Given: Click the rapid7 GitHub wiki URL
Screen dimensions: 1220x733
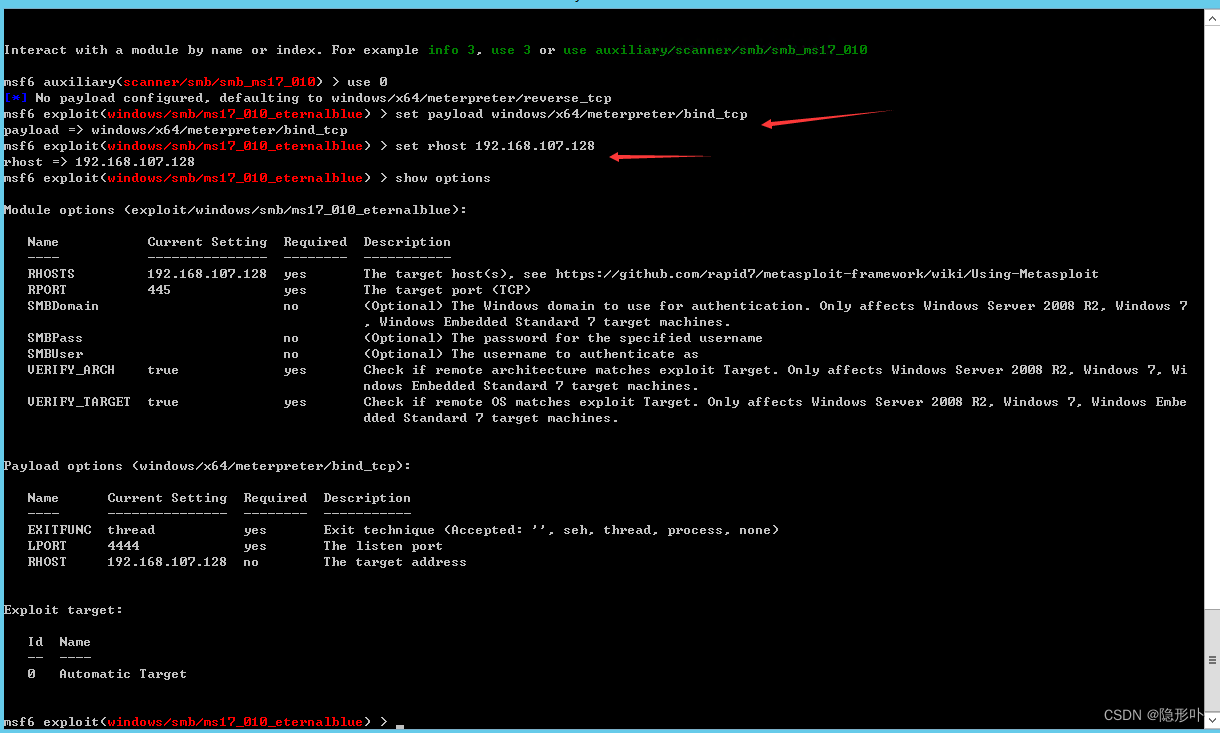Looking at the screenshot, I should tap(827, 274).
